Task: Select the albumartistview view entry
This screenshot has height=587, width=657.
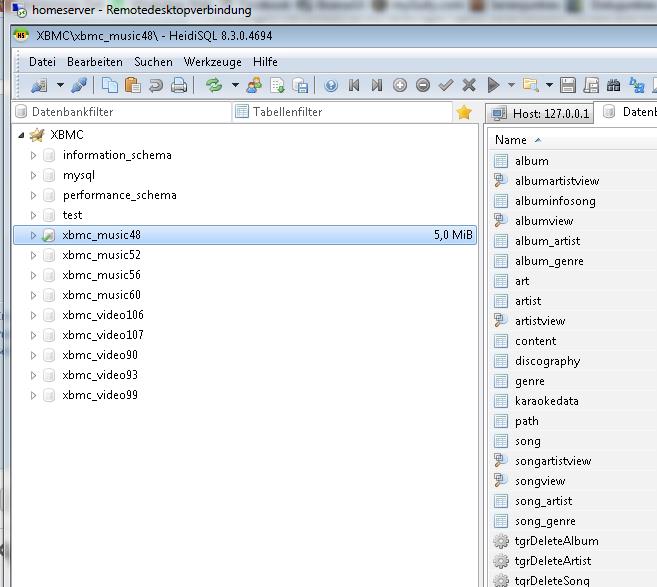Action: click(557, 181)
